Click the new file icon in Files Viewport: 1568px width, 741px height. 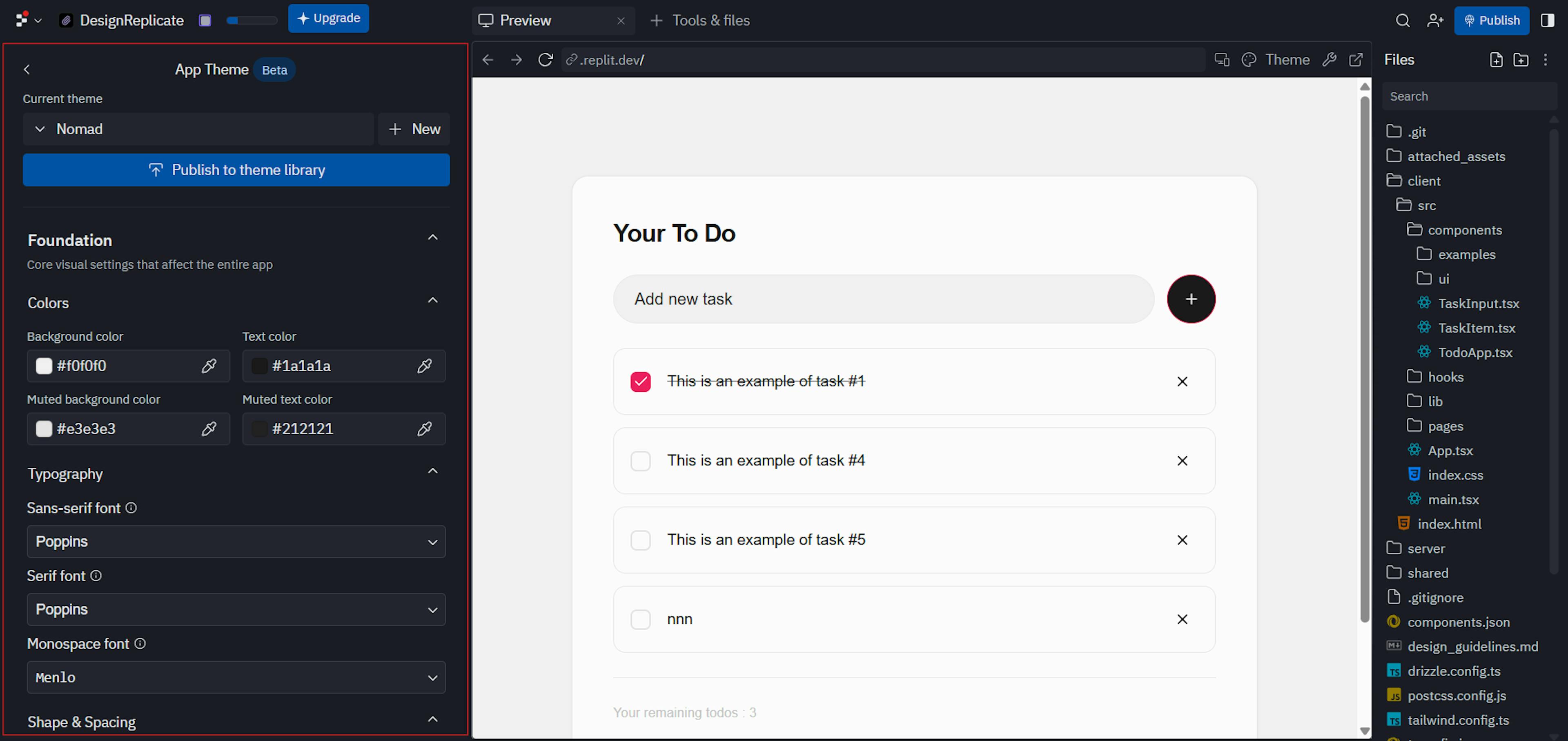(1496, 60)
